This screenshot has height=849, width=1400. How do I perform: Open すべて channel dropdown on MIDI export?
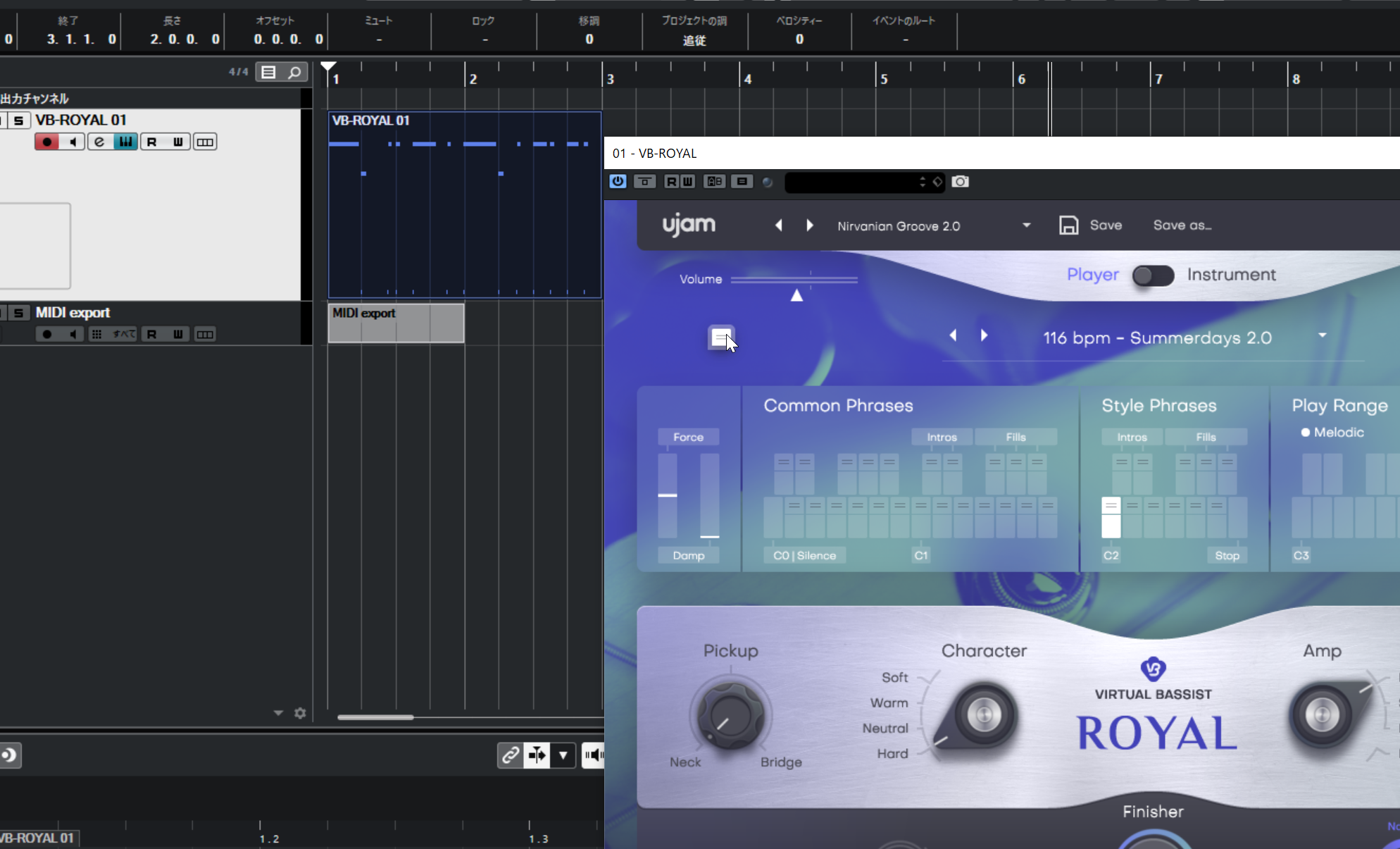tap(124, 334)
